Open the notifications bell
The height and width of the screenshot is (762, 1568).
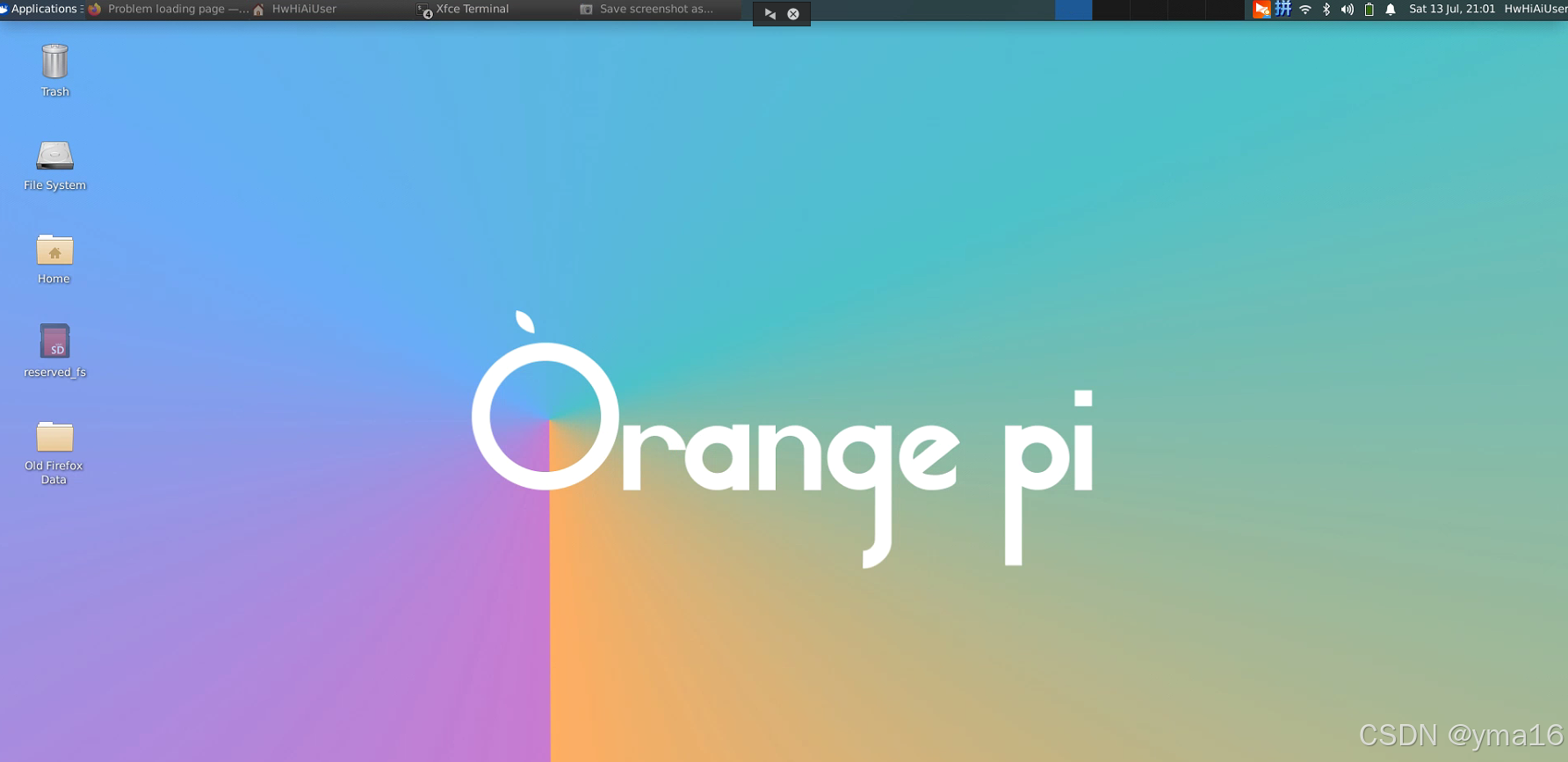[x=1391, y=10]
